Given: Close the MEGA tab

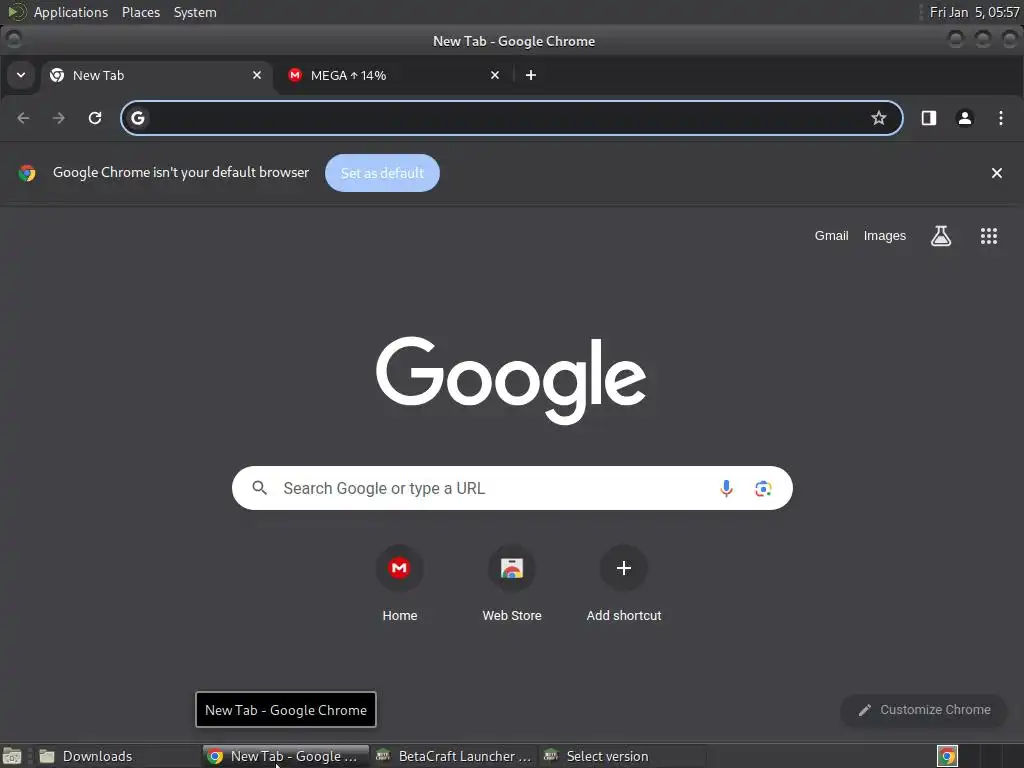Looking at the screenshot, I should [495, 75].
